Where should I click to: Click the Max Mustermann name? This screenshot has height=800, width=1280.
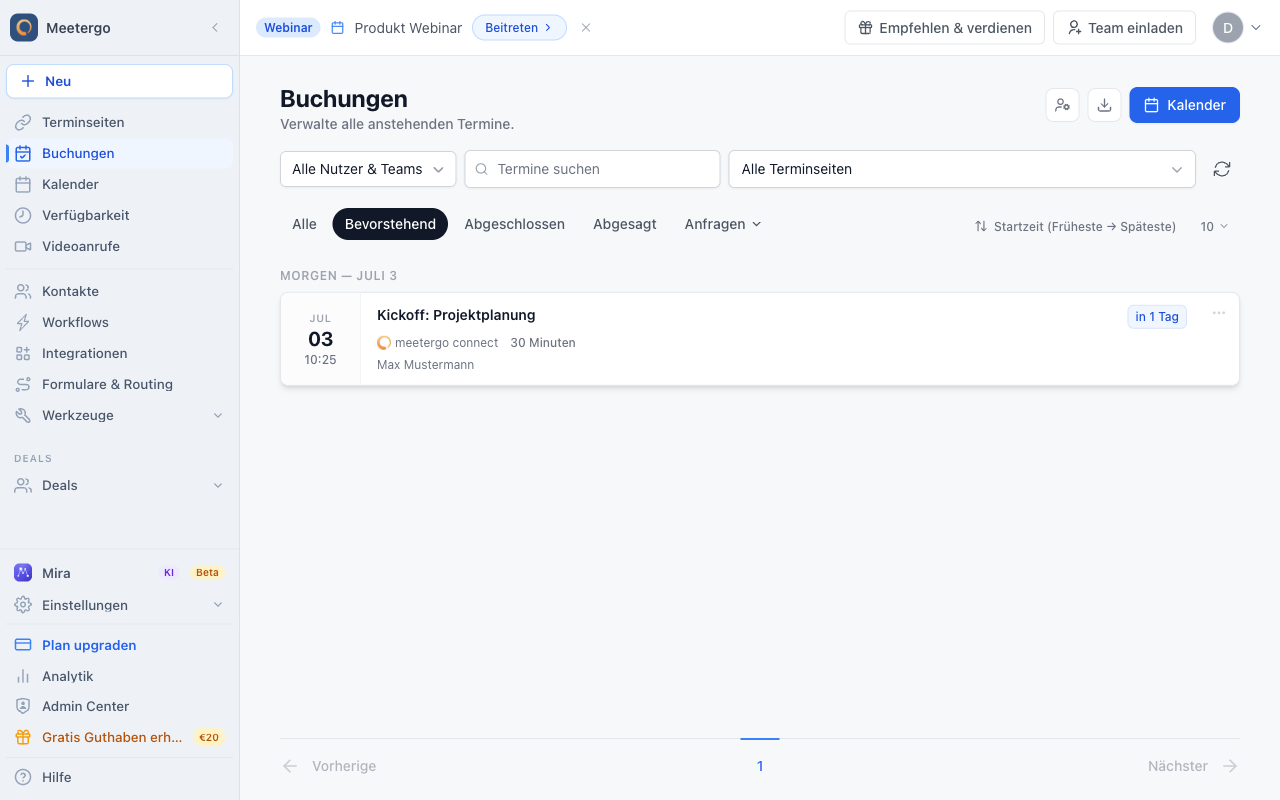[x=425, y=365]
